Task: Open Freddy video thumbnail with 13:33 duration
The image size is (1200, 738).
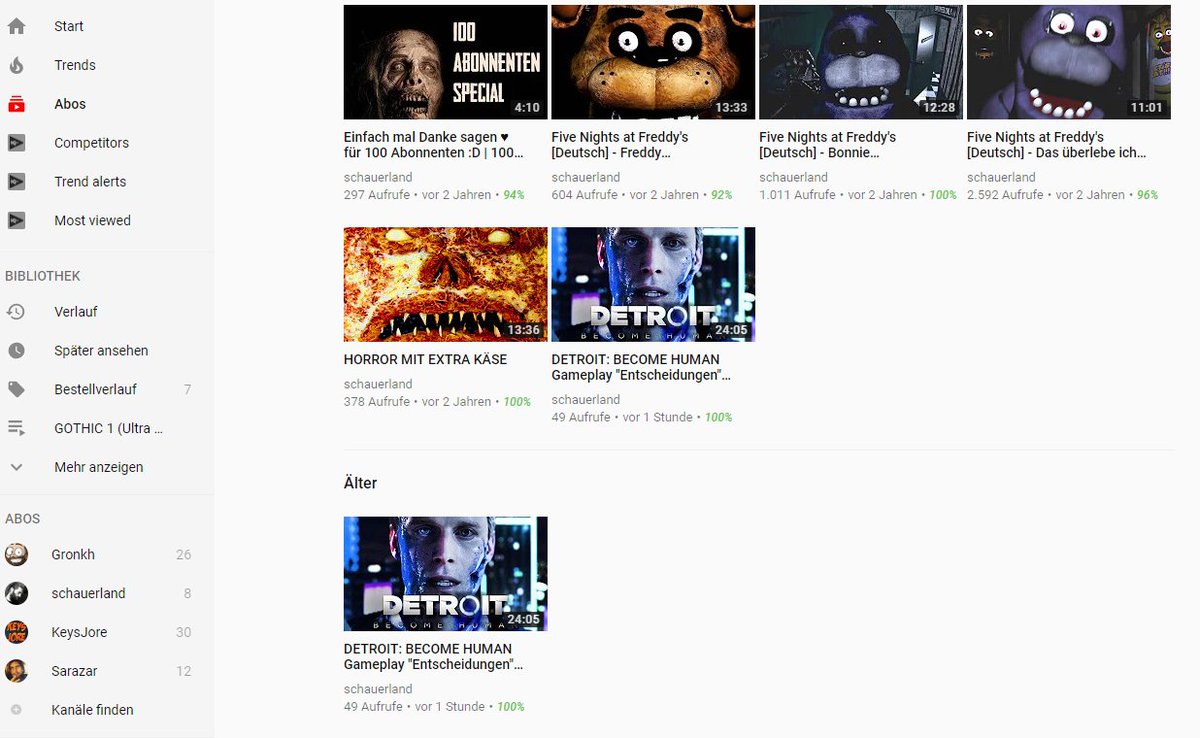Action: (x=653, y=62)
